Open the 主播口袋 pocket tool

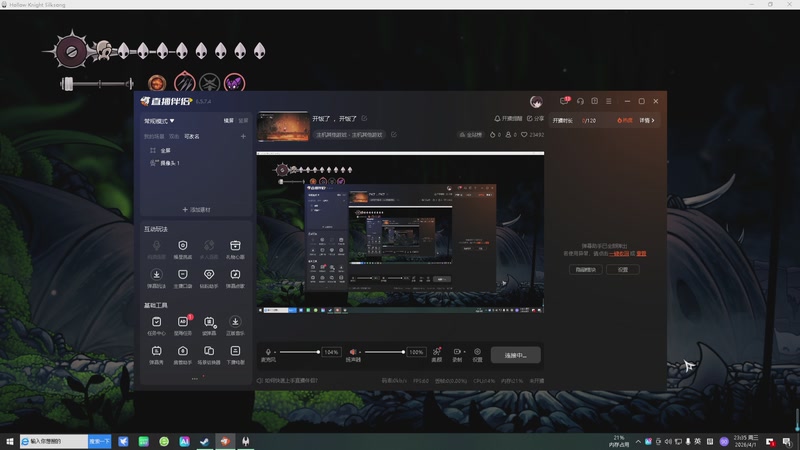pyautogui.click(x=183, y=278)
